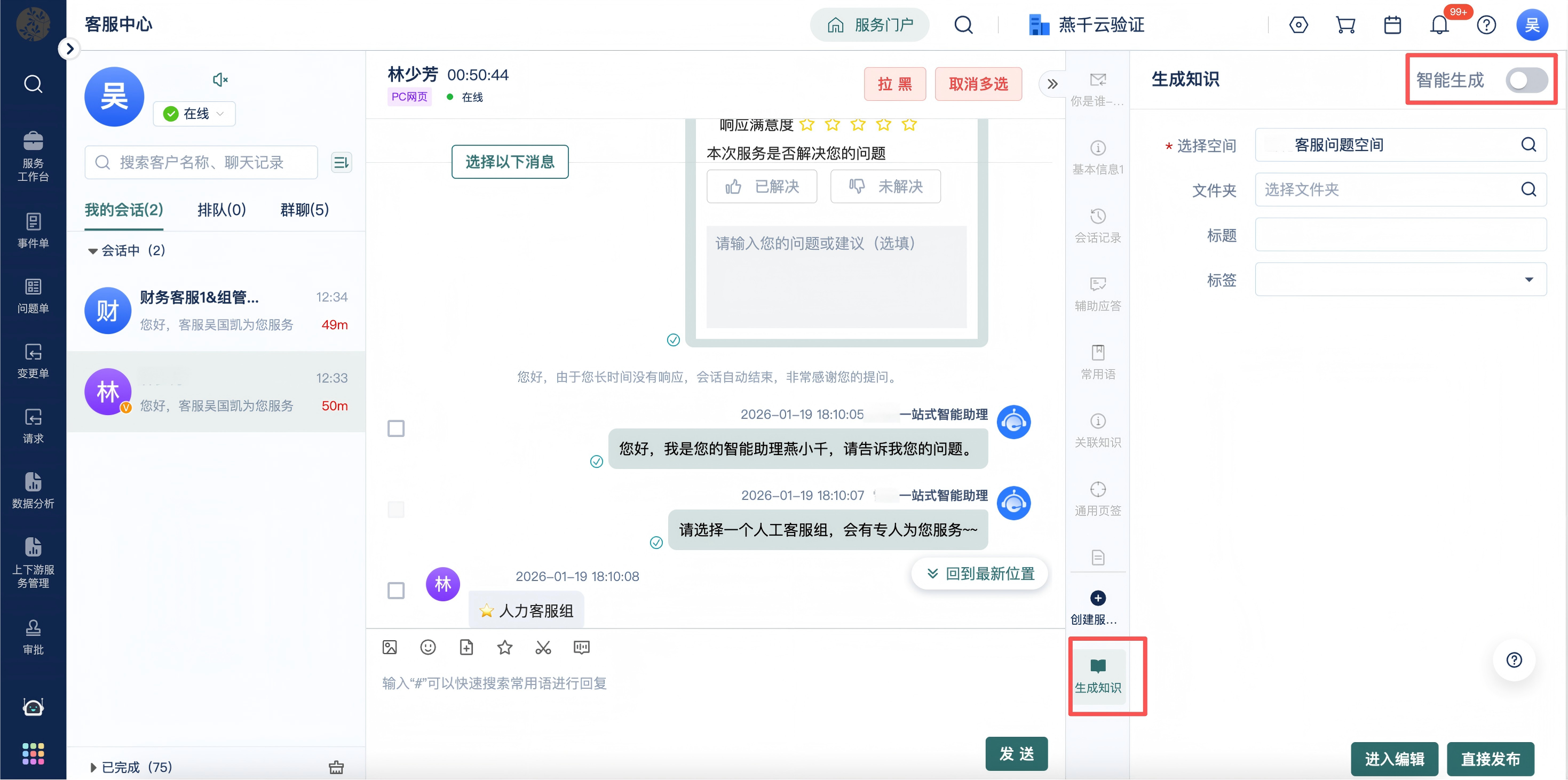Check the checkbox next to the 18:10:05 message

[395, 428]
